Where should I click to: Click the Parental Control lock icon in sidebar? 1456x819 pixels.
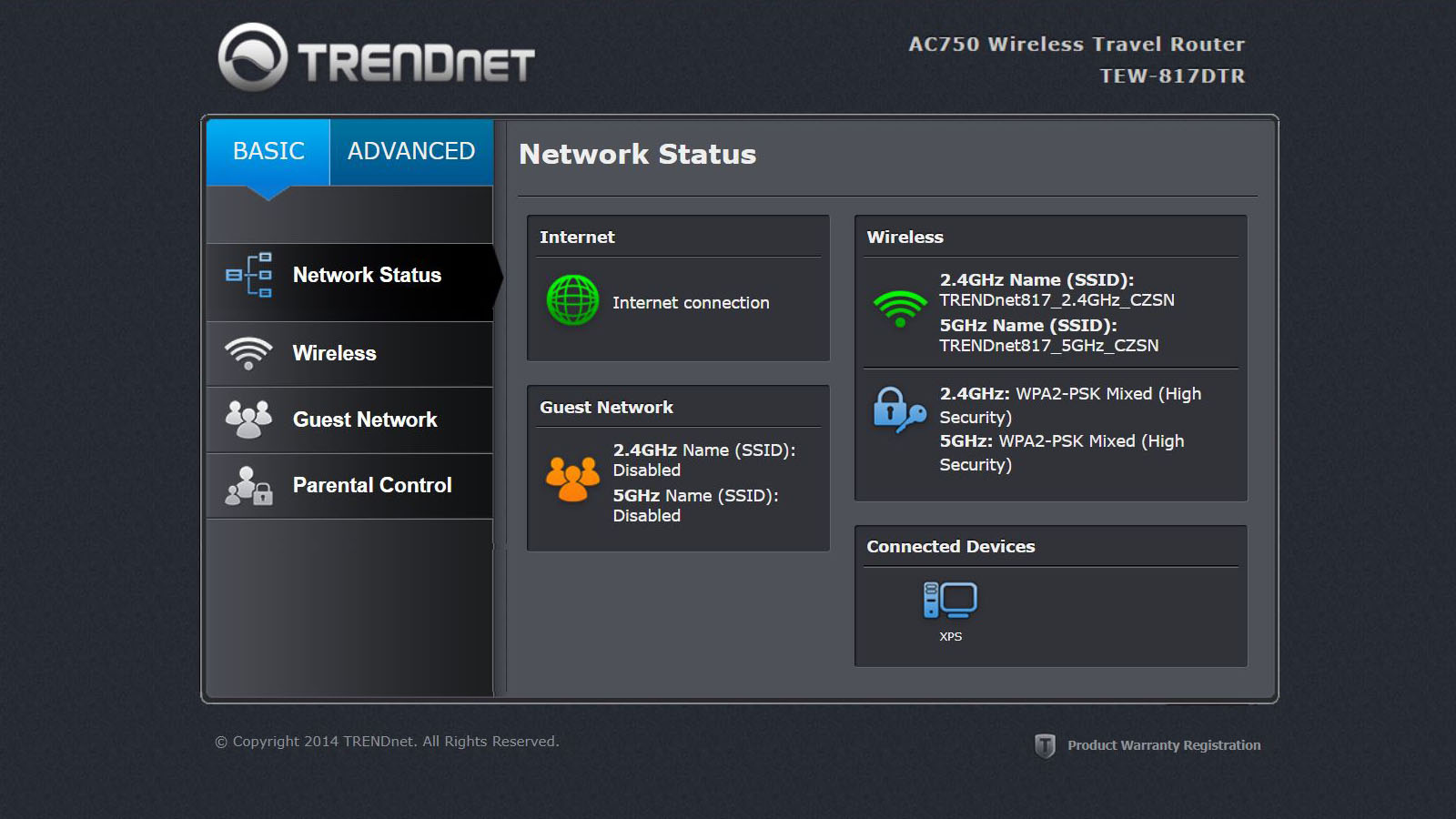248,486
